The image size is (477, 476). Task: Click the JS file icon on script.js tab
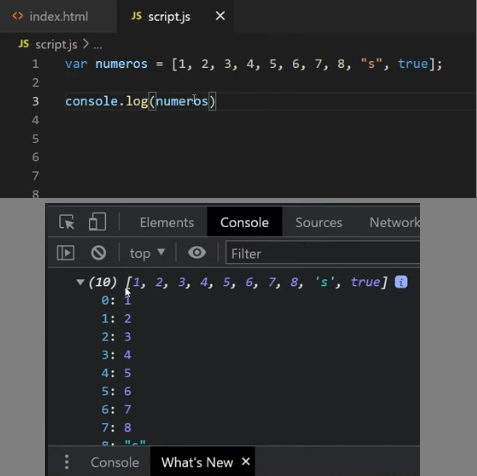point(136,16)
